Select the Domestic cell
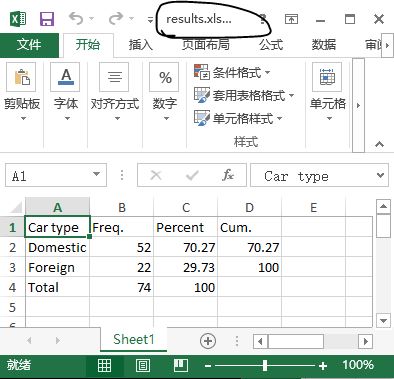Screen dimensions: 394x379 point(57,247)
